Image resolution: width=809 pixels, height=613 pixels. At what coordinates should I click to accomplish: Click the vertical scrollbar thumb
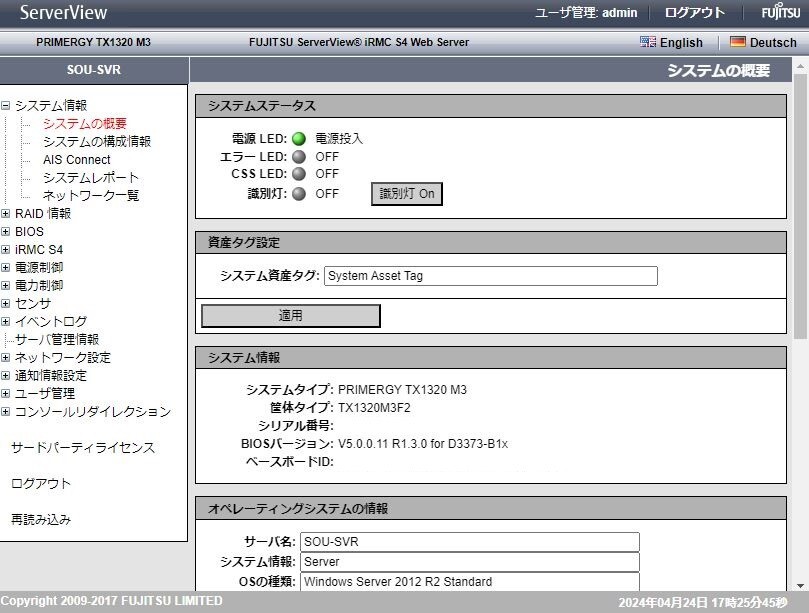coord(800,206)
